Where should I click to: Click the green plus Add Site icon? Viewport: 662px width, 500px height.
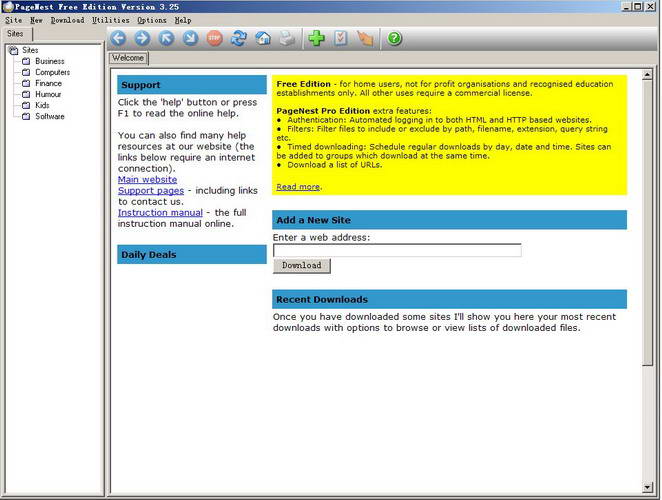point(316,38)
